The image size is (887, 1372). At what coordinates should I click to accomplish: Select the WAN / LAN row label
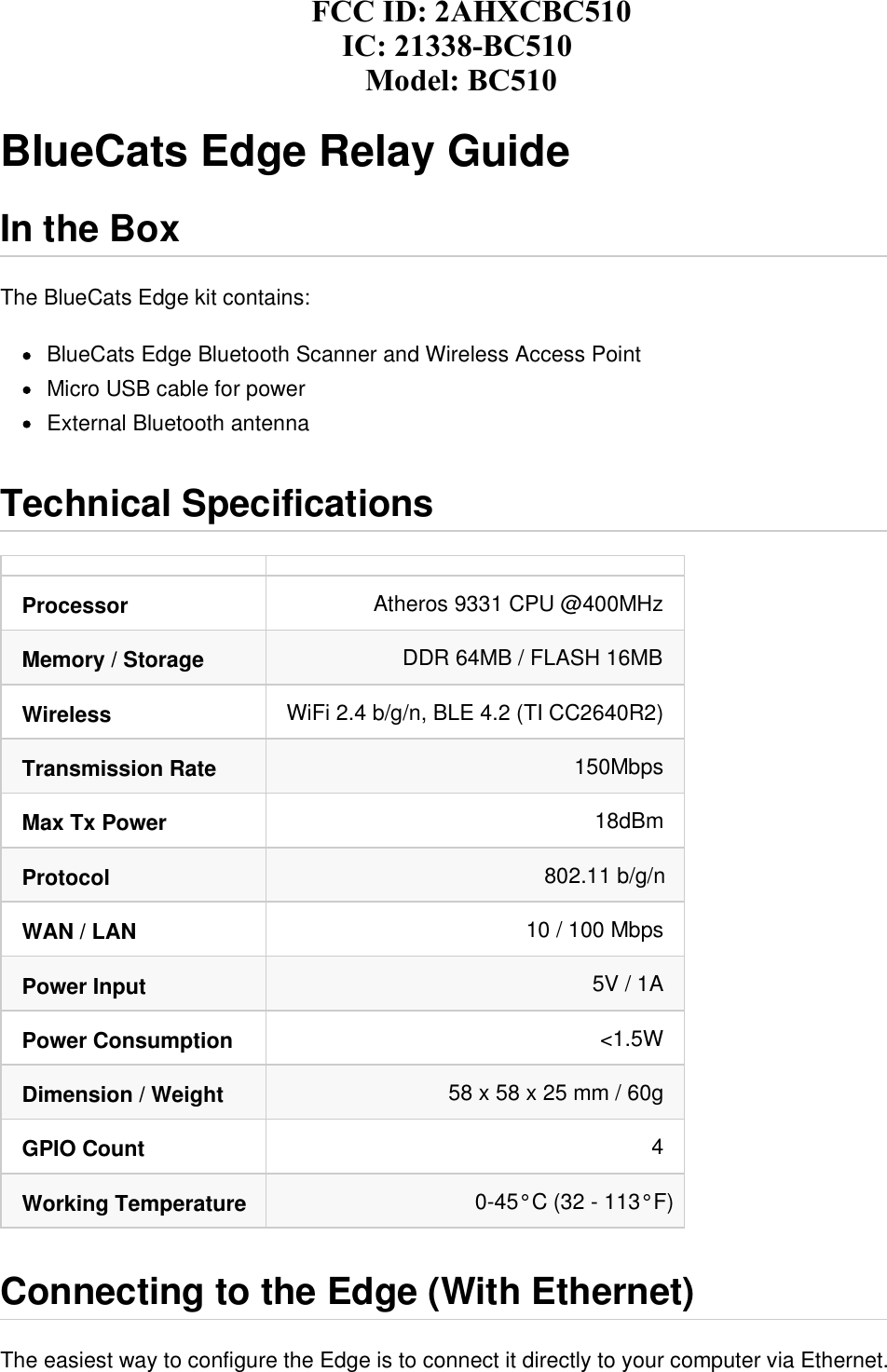coord(79,931)
